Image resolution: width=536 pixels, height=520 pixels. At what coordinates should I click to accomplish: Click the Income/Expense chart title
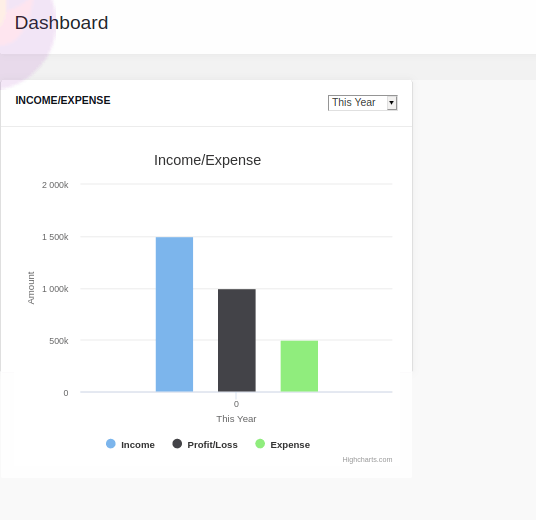tap(207, 160)
